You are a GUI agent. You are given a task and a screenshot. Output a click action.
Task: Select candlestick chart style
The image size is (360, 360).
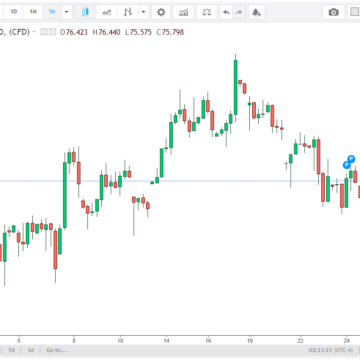coord(85,12)
